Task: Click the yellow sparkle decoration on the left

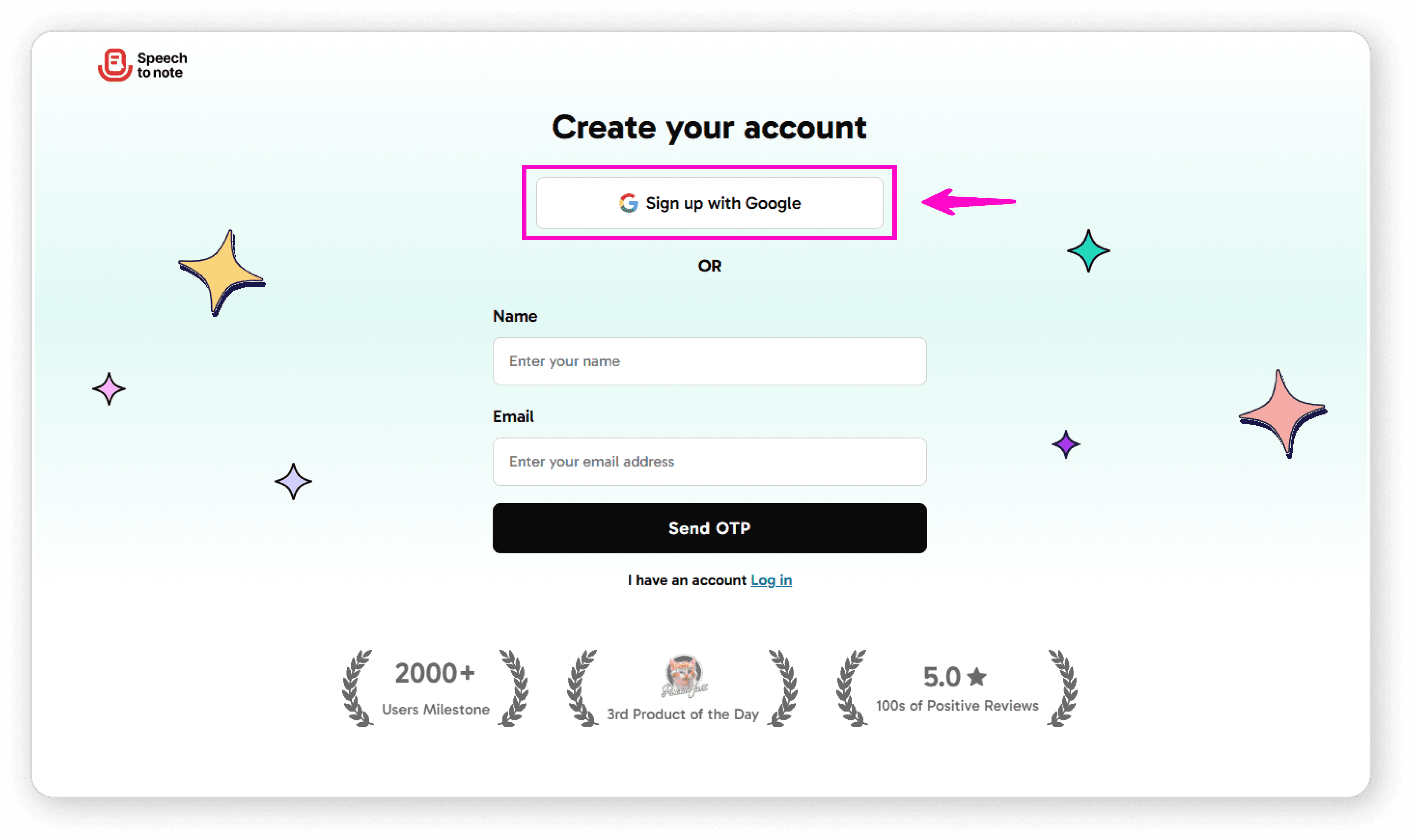Action: (222, 272)
